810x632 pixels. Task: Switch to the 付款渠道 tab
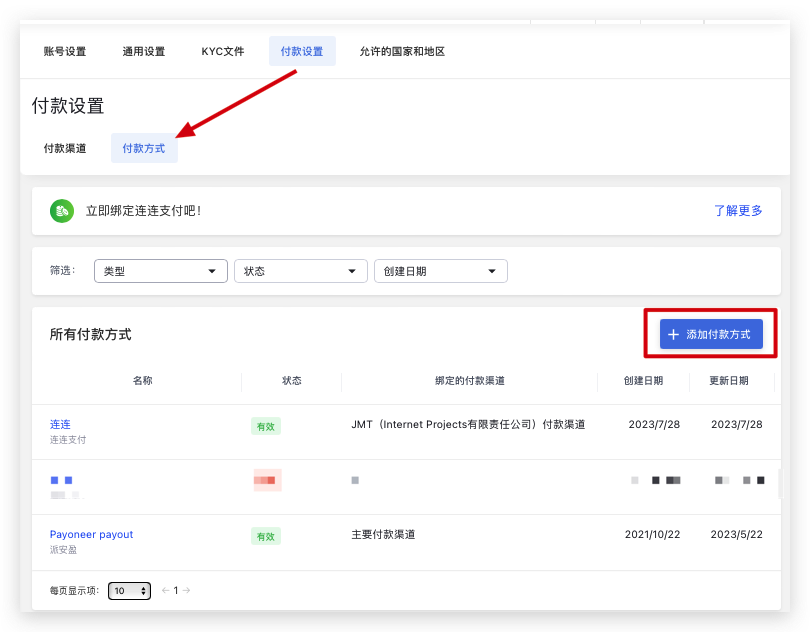click(65, 148)
